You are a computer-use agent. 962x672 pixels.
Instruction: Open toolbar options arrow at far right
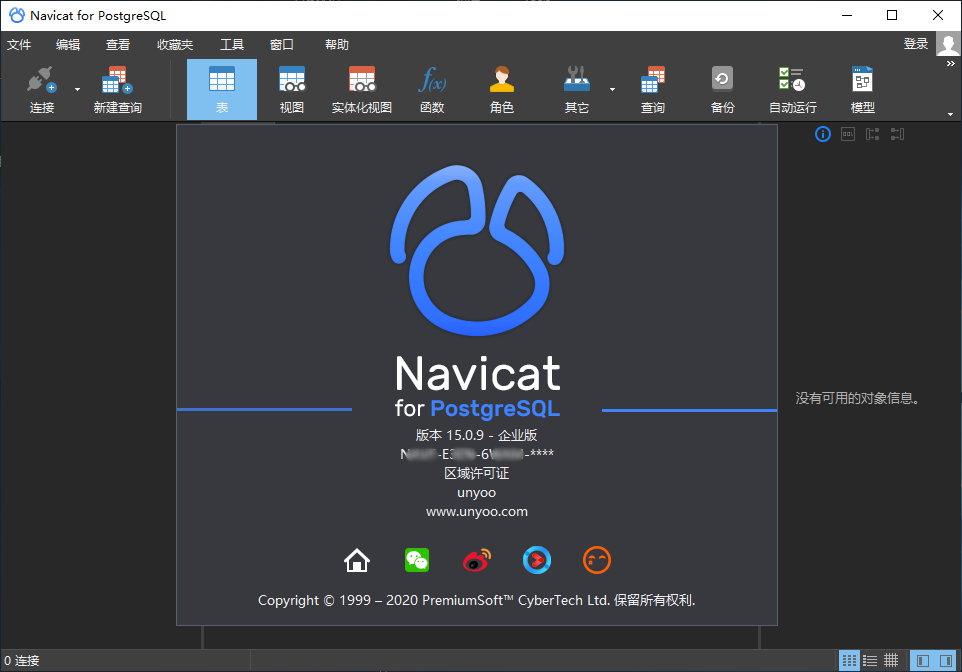pos(950,114)
